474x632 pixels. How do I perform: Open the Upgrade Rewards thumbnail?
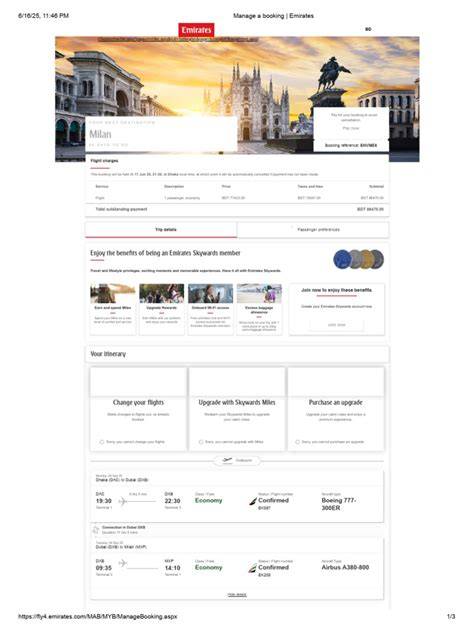pos(162,293)
